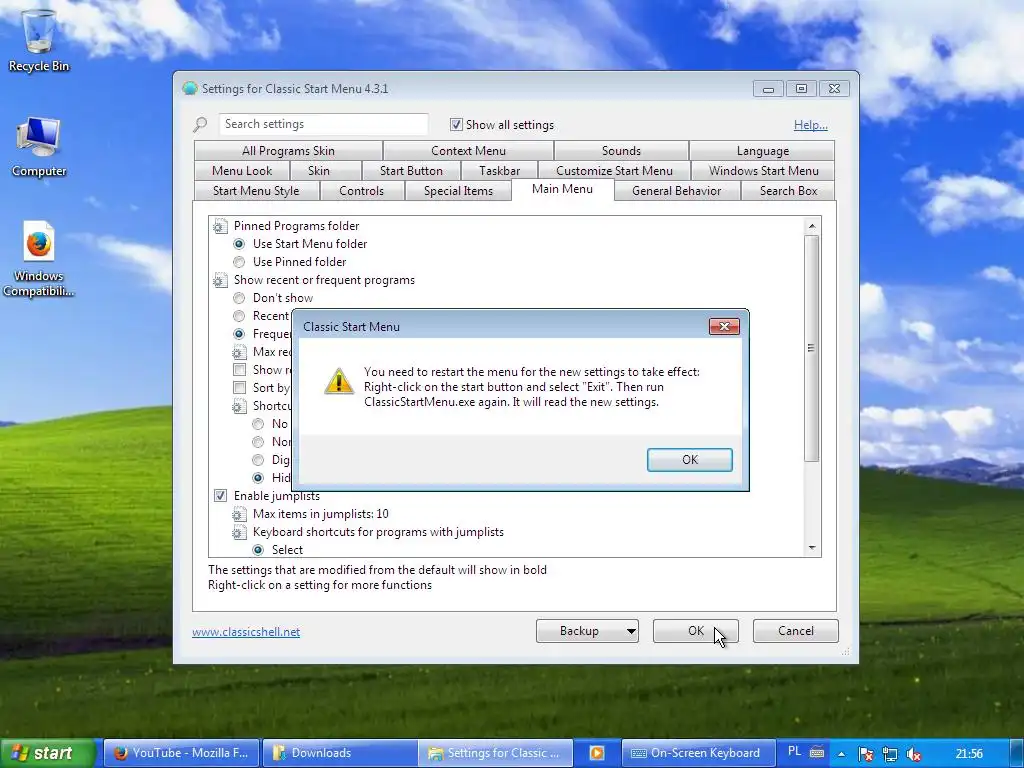Open the Start Button tab
The height and width of the screenshot is (768, 1024).
coord(411,171)
